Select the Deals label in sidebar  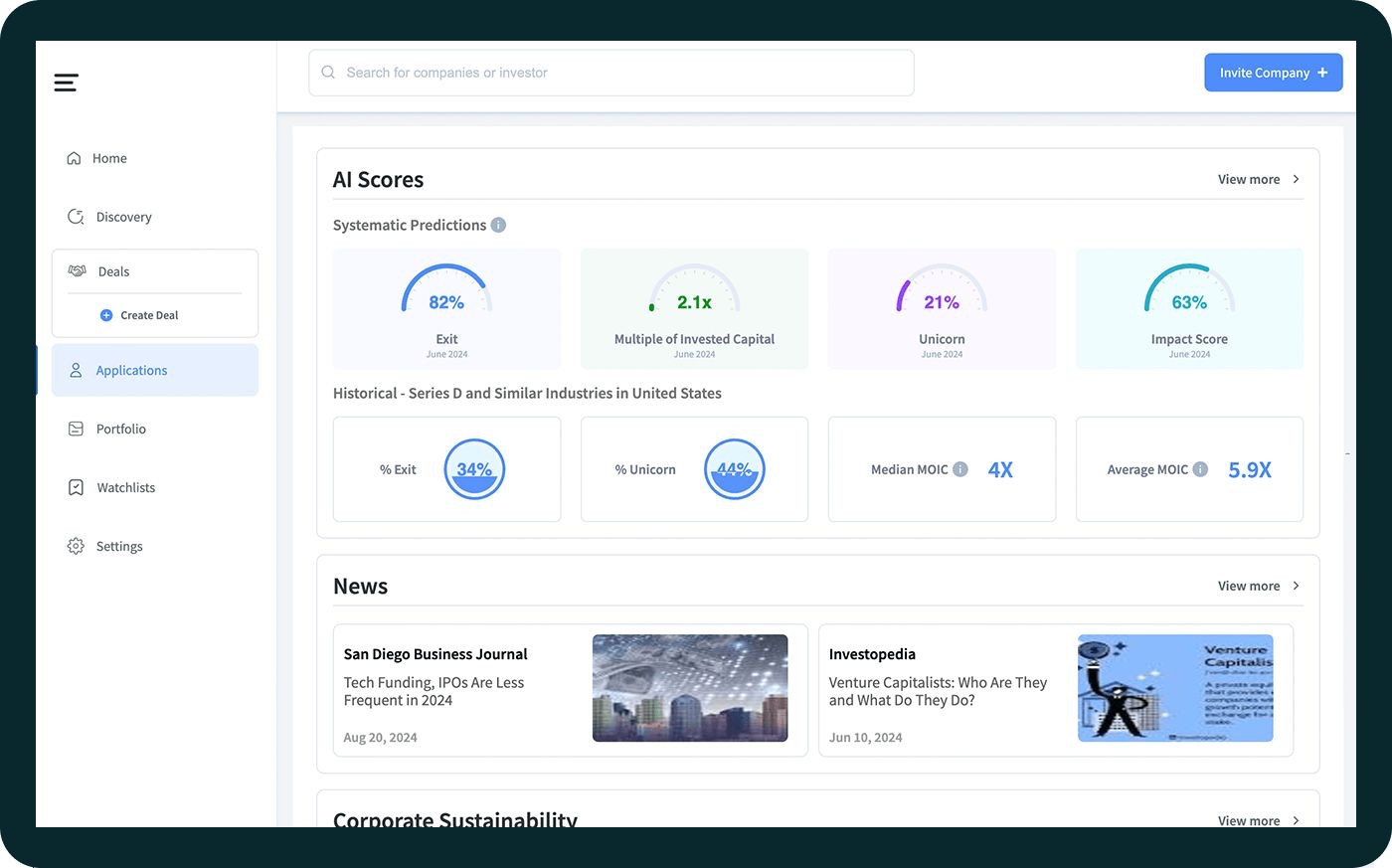coord(113,271)
